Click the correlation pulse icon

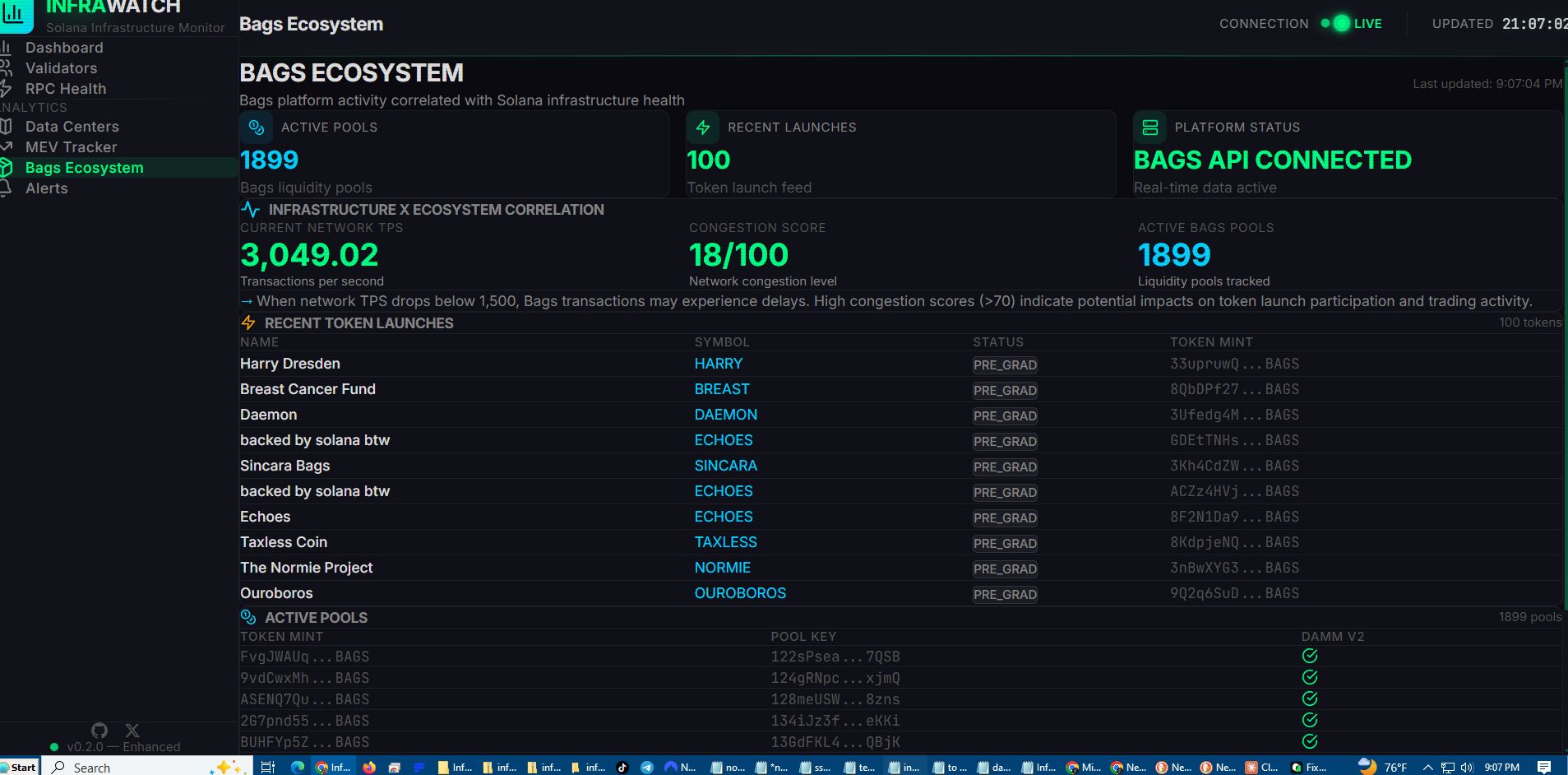[x=250, y=210]
